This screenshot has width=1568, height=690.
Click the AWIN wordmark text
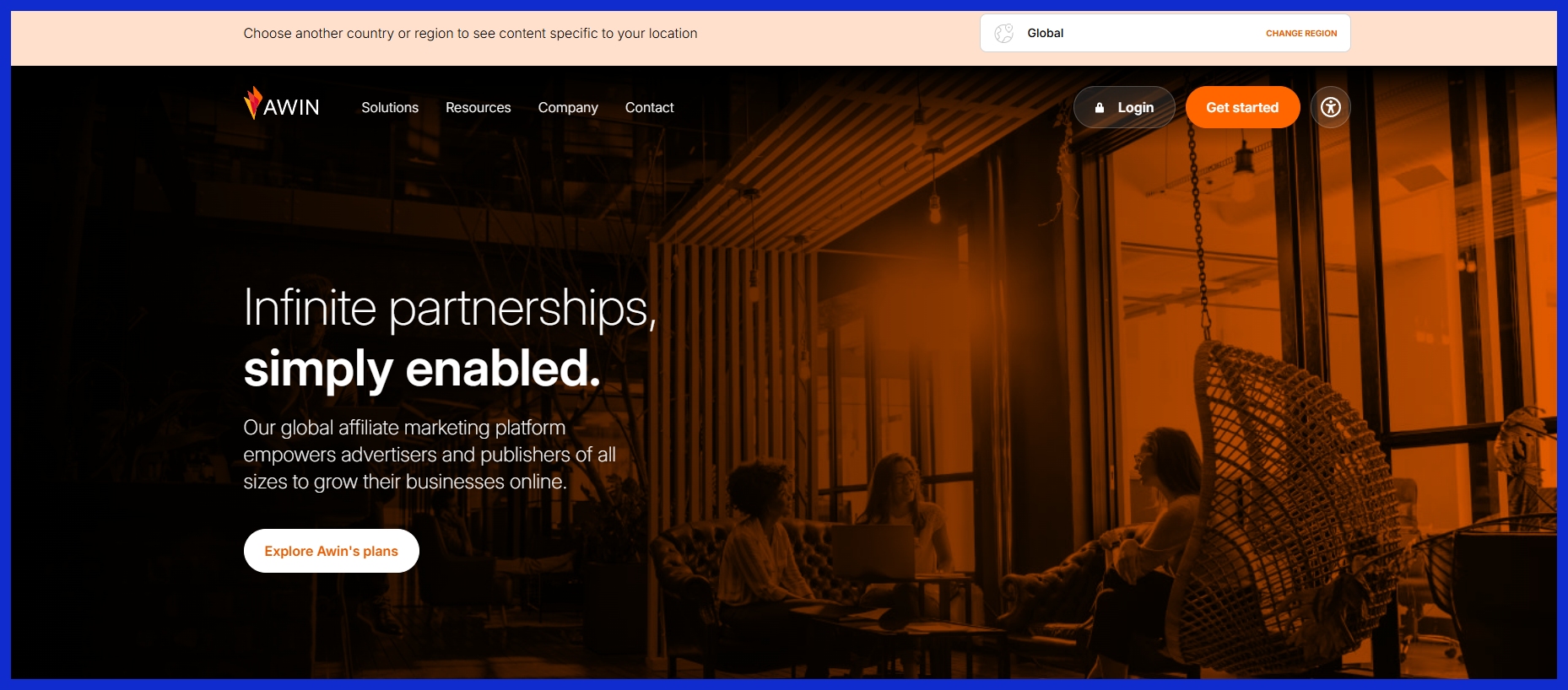pos(291,108)
